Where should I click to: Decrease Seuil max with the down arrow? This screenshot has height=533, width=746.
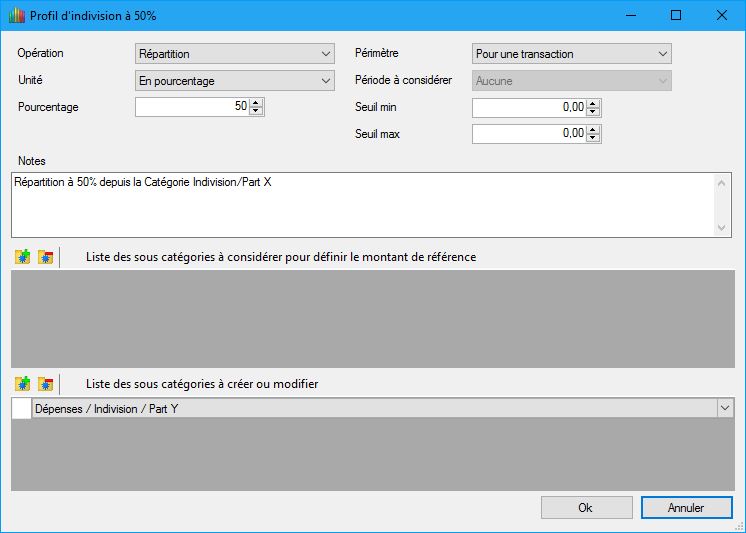593,138
